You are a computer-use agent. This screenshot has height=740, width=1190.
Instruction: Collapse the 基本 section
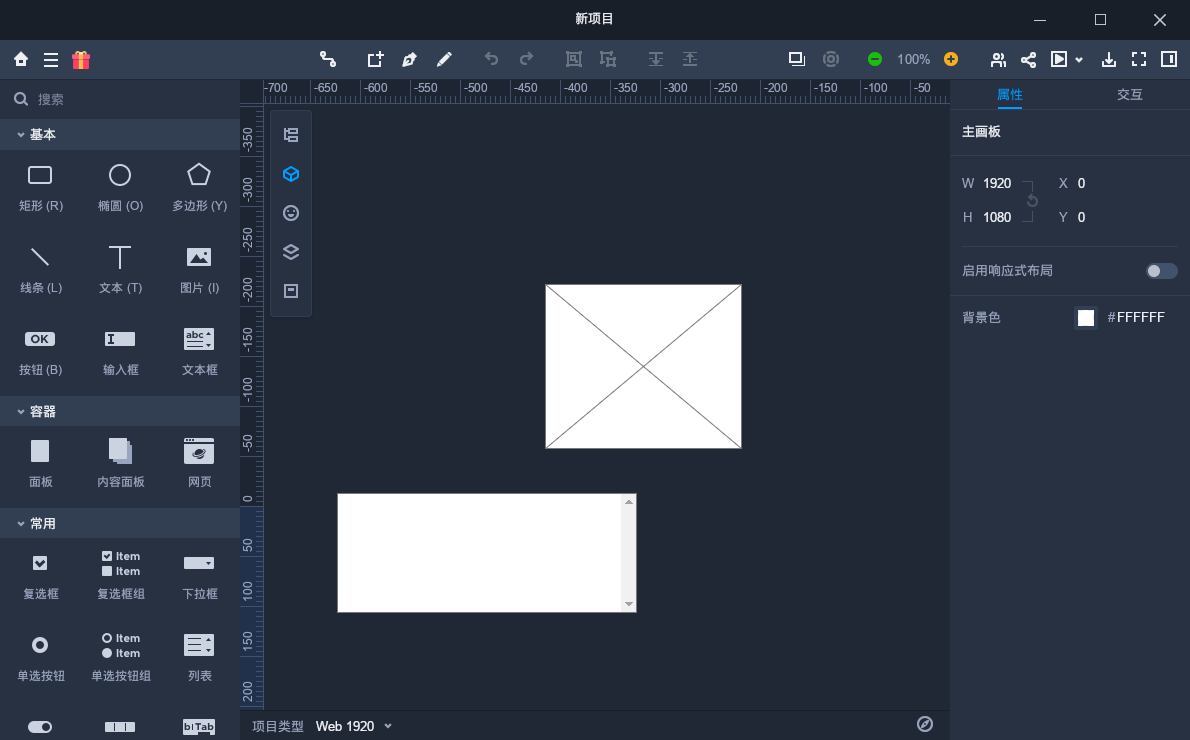[21, 134]
